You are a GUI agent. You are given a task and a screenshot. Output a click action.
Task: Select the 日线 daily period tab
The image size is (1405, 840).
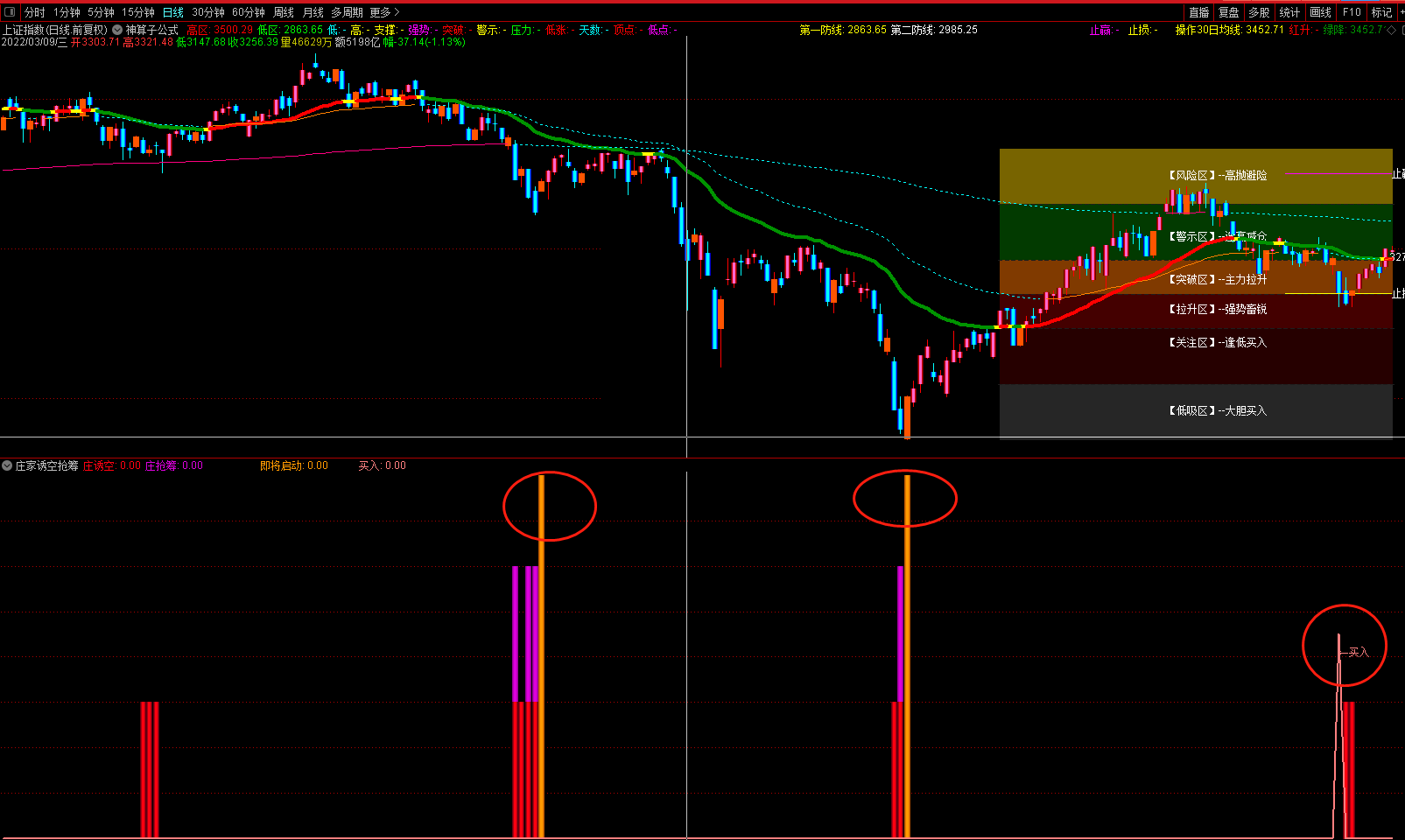[x=173, y=12]
